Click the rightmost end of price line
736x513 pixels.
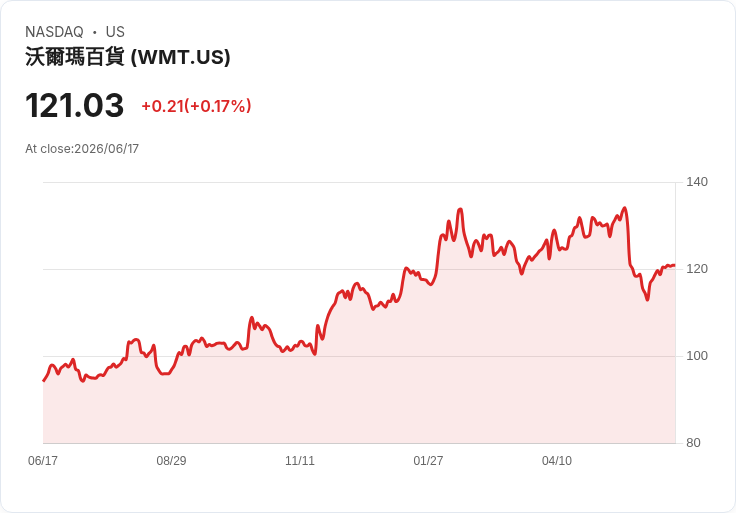coord(675,265)
